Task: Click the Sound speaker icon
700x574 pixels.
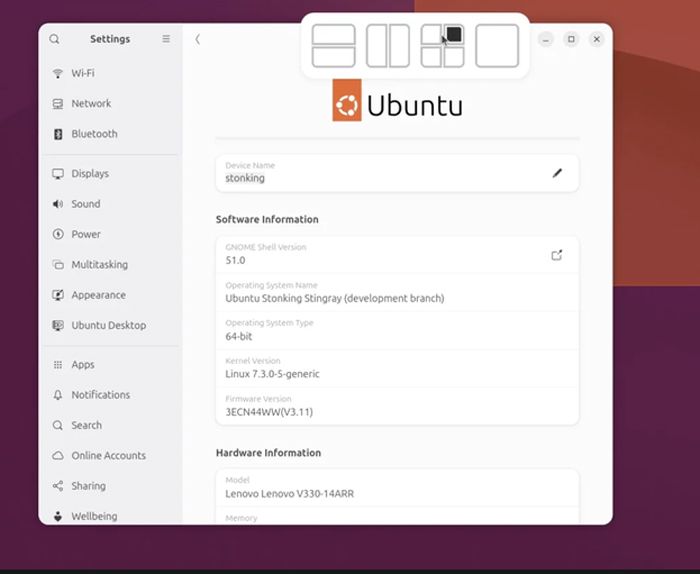Action: pyautogui.click(x=58, y=204)
